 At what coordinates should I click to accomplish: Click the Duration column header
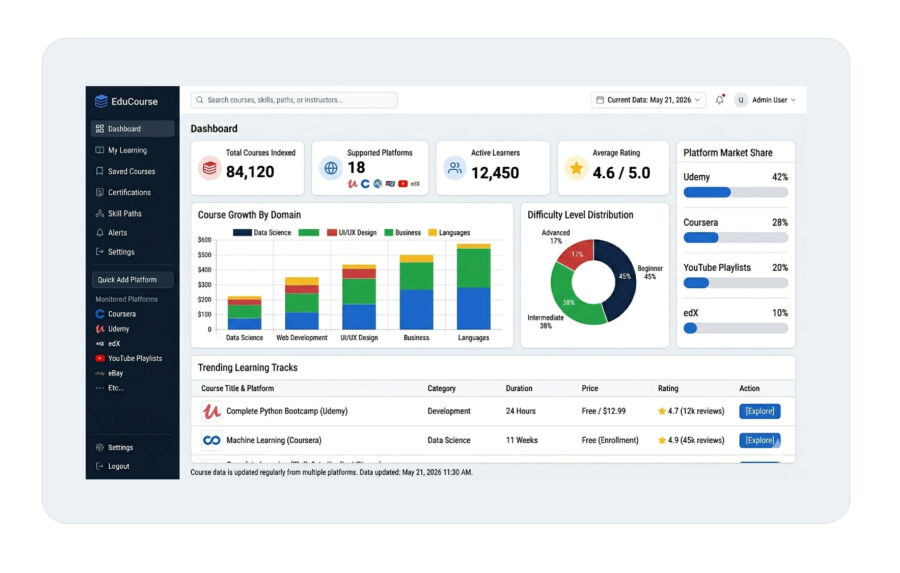pyautogui.click(x=519, y=389)
